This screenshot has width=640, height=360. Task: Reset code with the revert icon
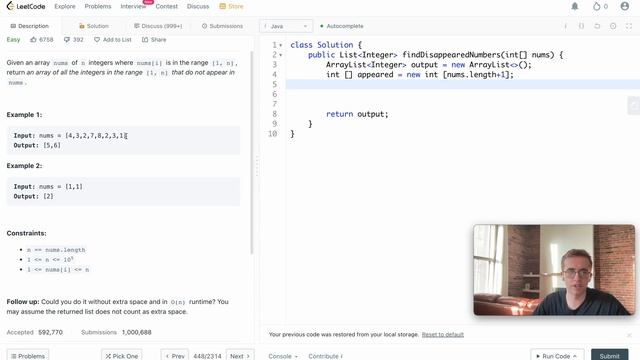click(x=597, y=26)
